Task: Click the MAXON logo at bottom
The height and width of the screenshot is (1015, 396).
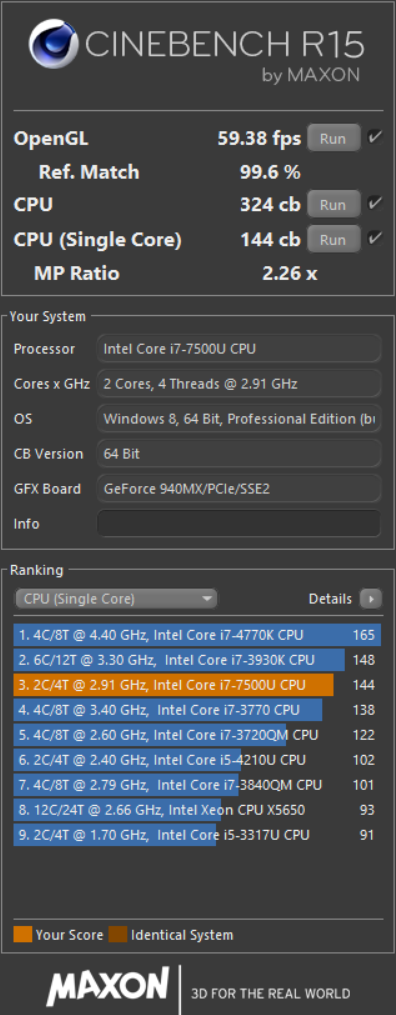Action: tap(107, 987)
